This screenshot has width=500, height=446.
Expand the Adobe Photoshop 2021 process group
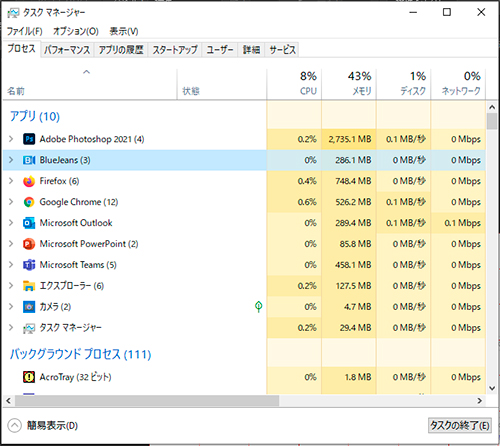click(11, 139)
